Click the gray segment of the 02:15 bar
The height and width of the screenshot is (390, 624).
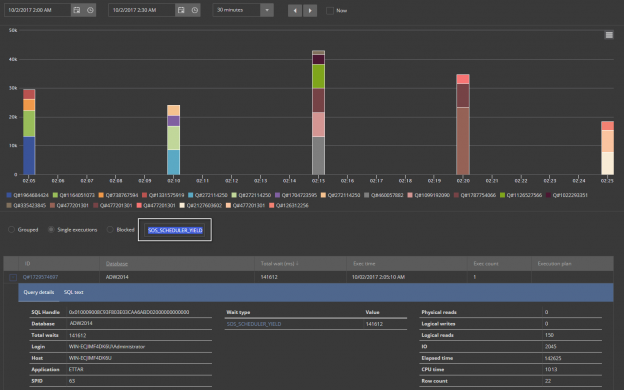318,156
